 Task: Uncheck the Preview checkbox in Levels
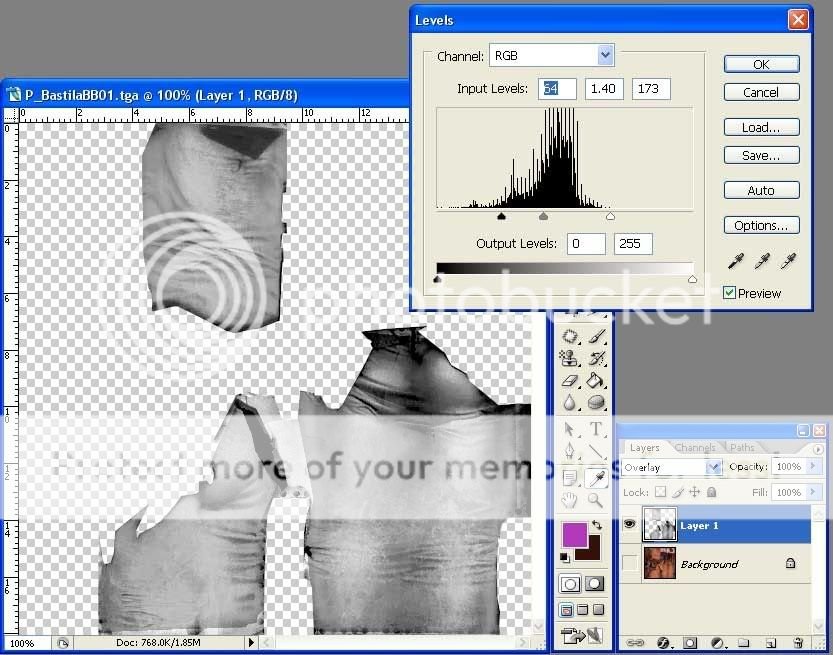click(729, 293)
